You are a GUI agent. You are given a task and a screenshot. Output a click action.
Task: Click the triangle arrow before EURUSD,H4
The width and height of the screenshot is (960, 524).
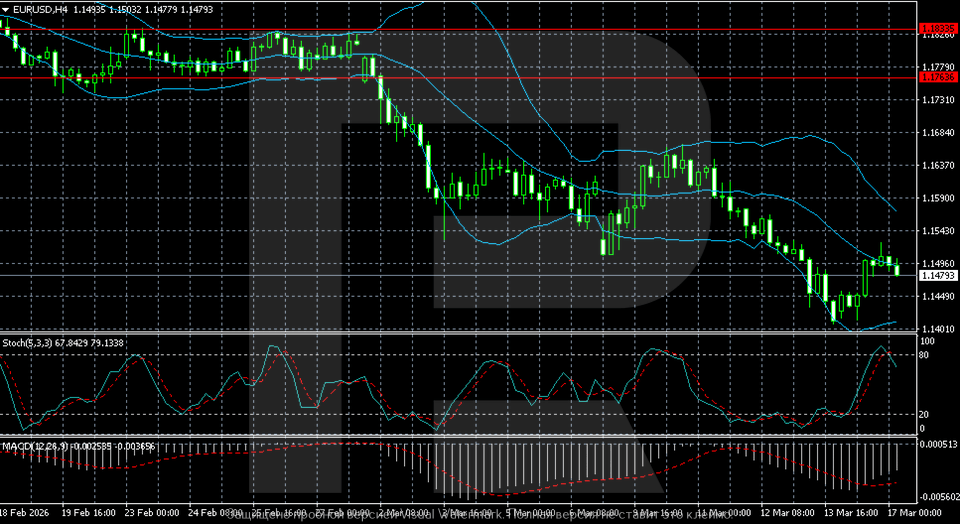tap(7, 9)
